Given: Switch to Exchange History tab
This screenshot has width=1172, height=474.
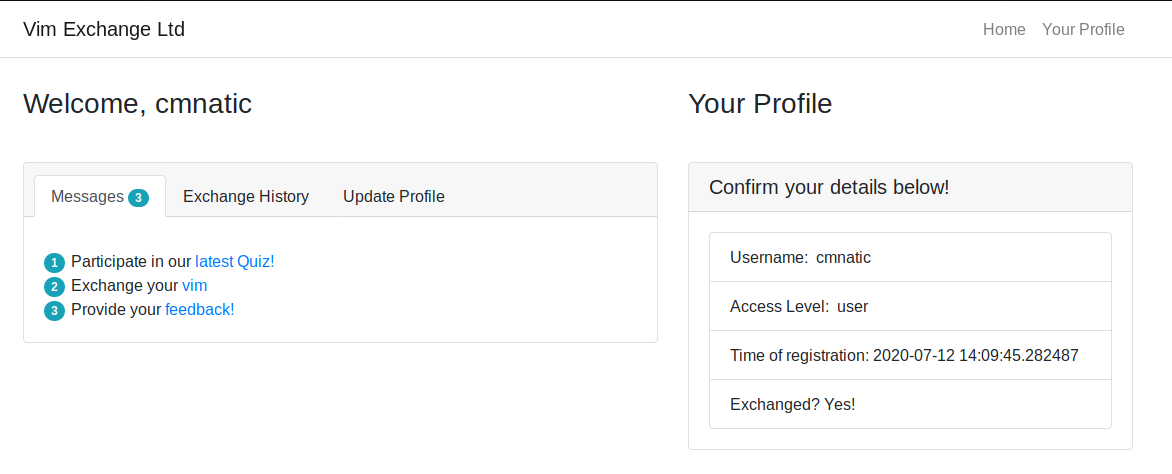Looking at the screenshot, I should pos(246,196).
